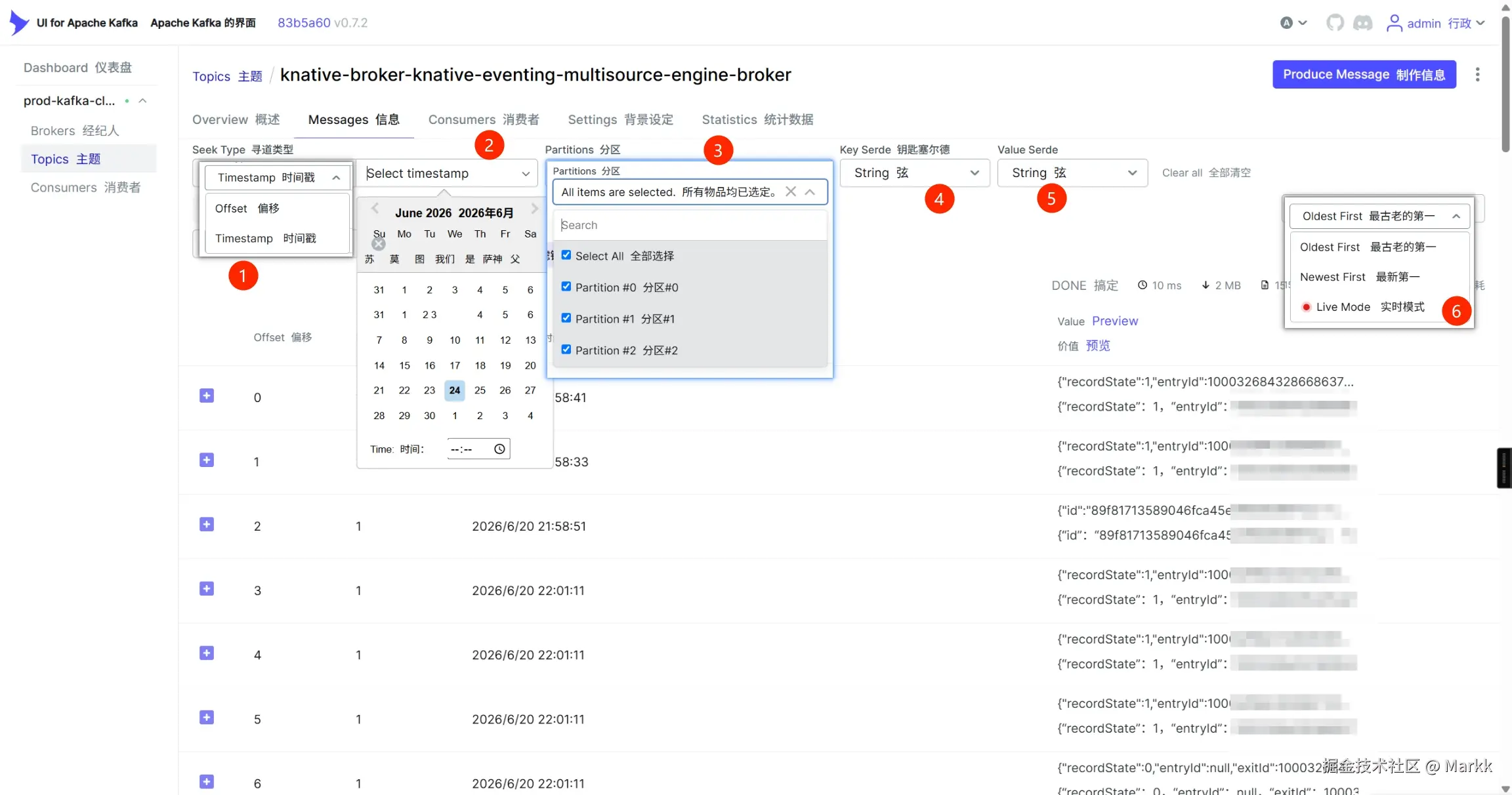Viewport: 1512px width, 795px height.
Task: Click the UI for Apache Kafka logo
Action: point(19,22)
